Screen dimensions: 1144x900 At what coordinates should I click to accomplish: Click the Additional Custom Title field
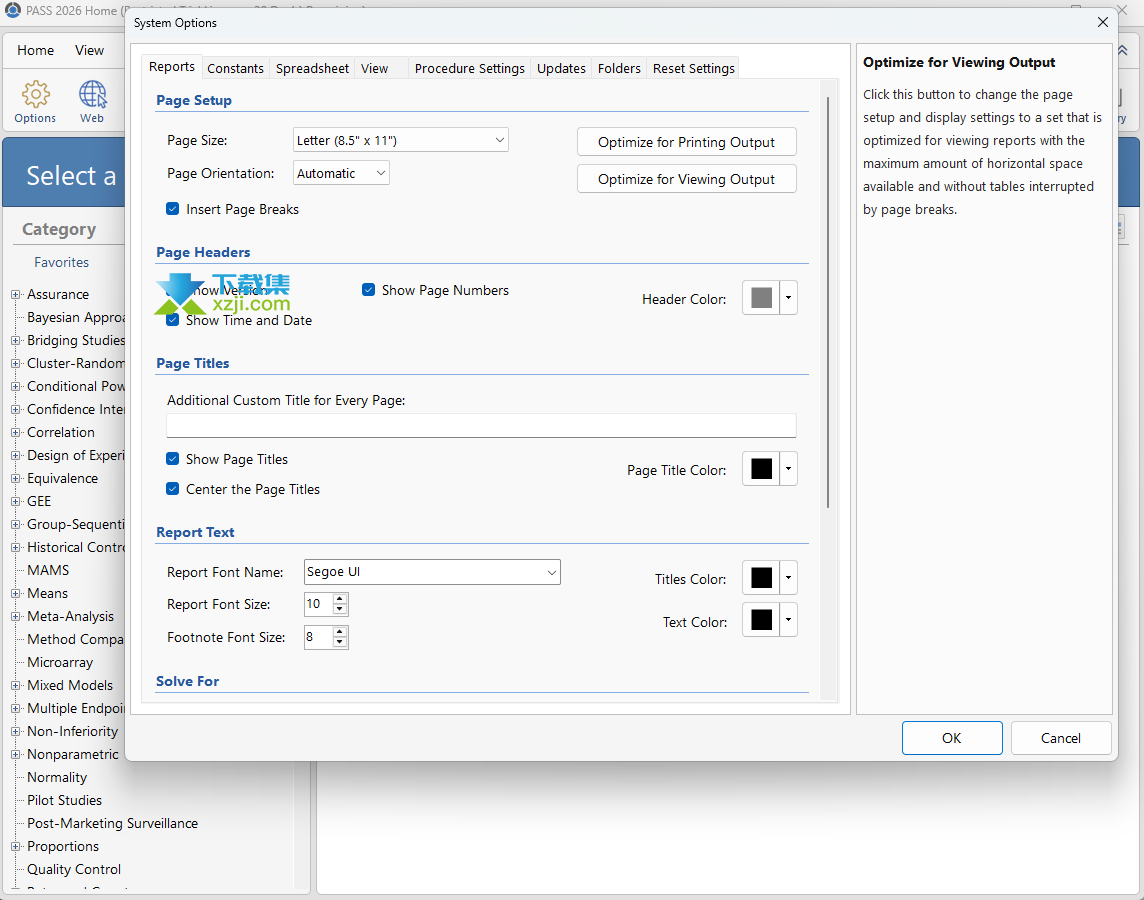point(481,426)
